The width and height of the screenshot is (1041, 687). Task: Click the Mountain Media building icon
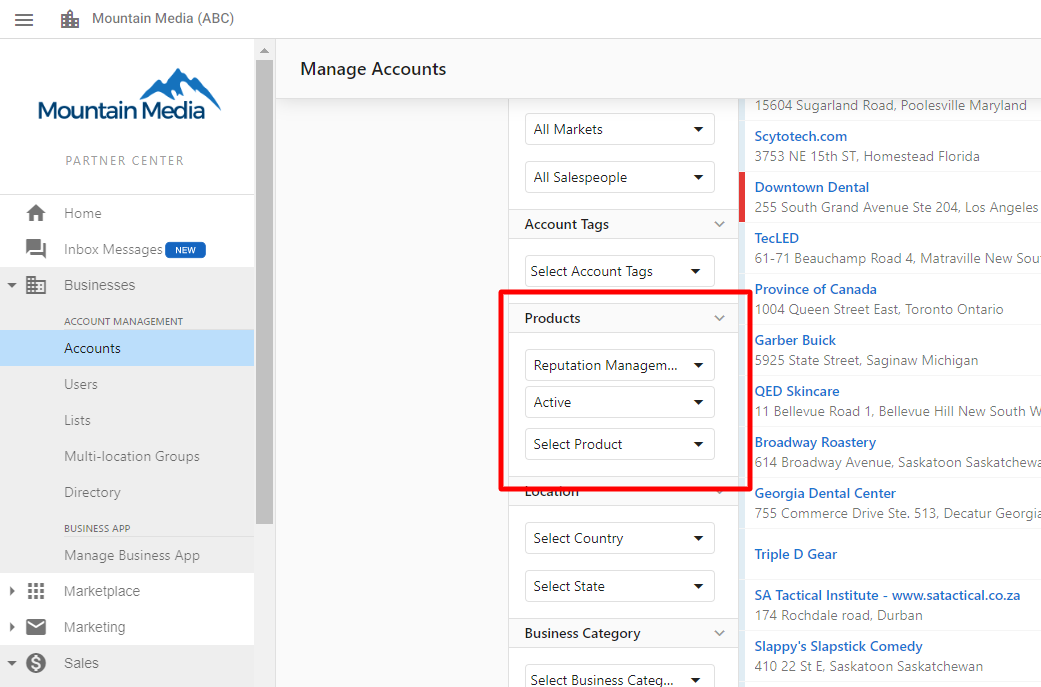click(70, 19)
